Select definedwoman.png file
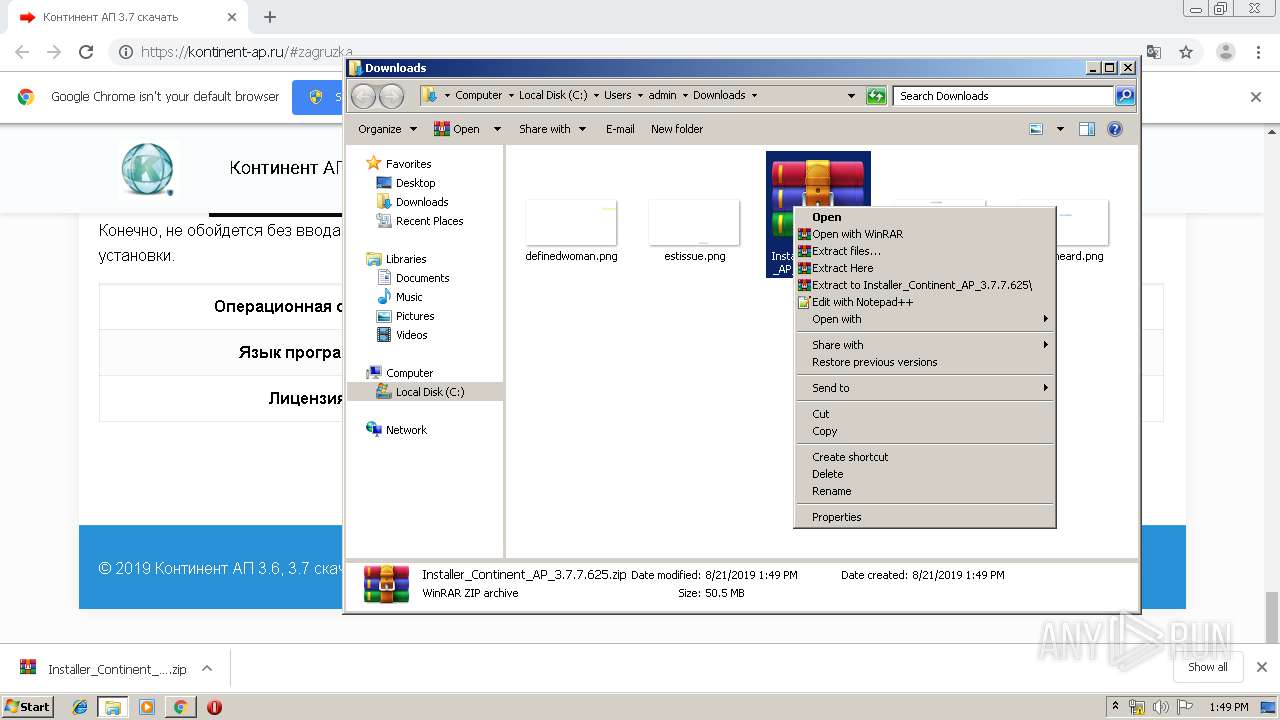 [x=571, y=230]
